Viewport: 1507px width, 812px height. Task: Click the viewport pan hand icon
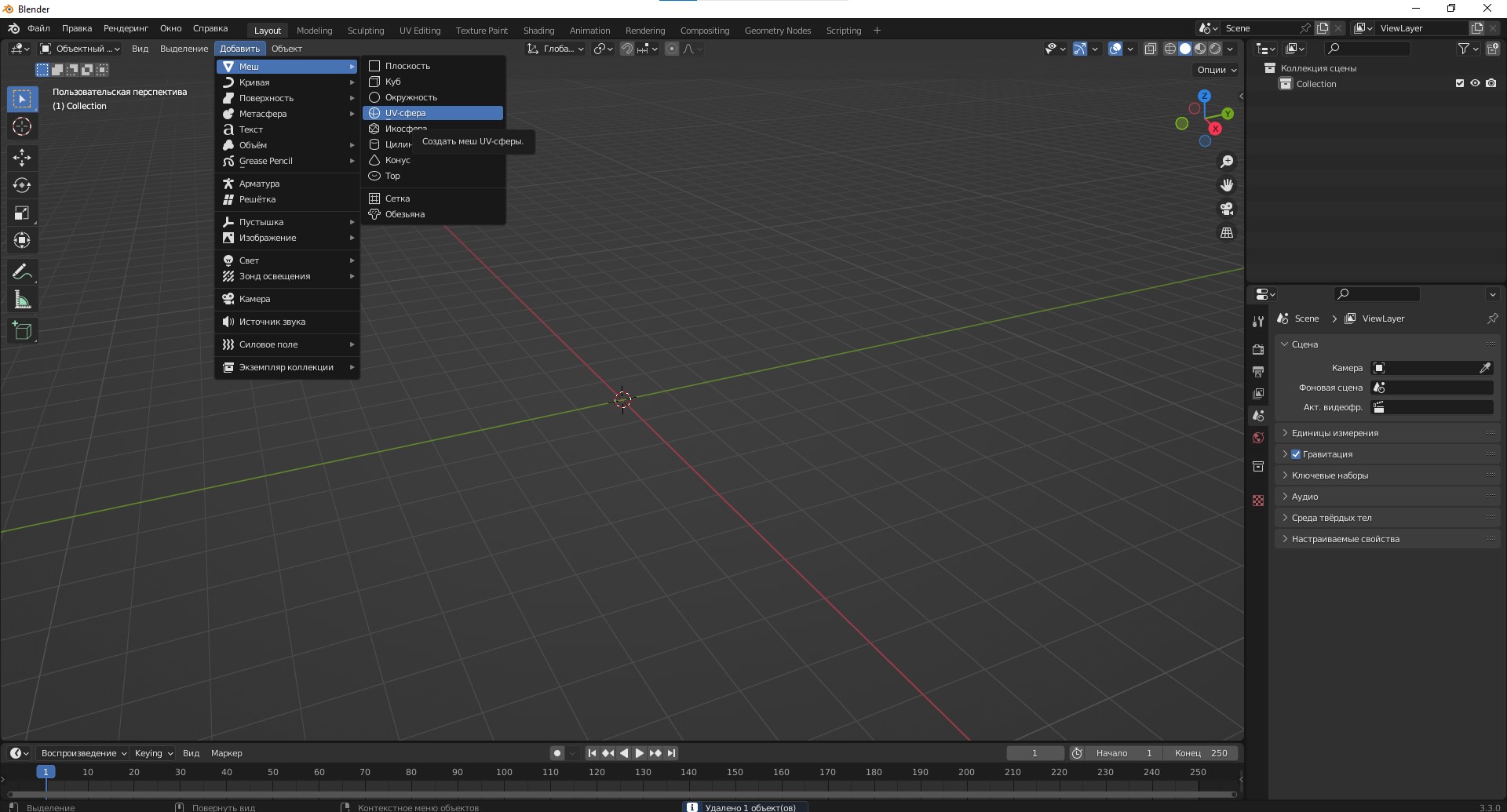(1226, 185)
